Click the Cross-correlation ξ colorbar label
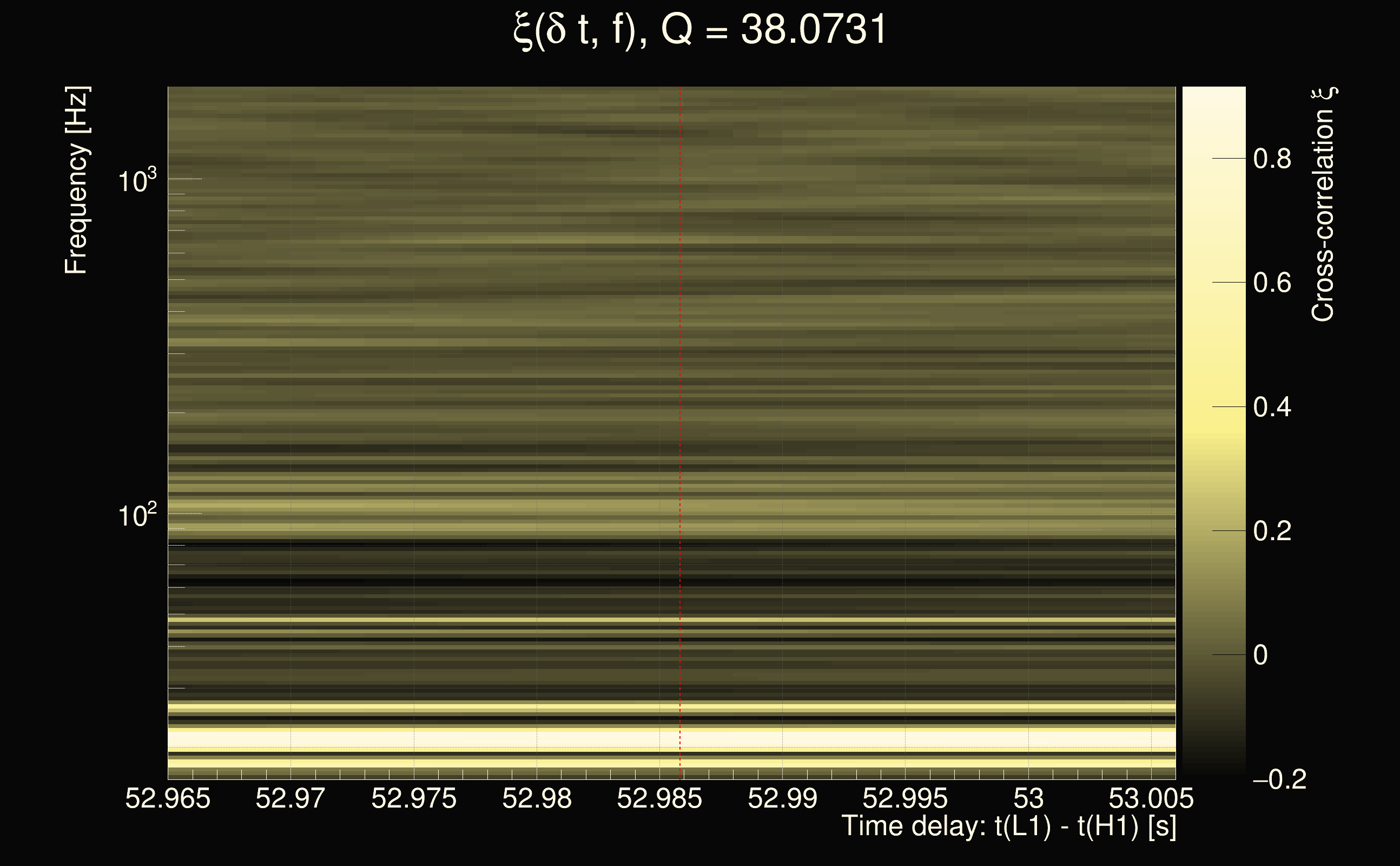The width and height of the screenshot is (1400, 866). click(x=1323, y=205)
